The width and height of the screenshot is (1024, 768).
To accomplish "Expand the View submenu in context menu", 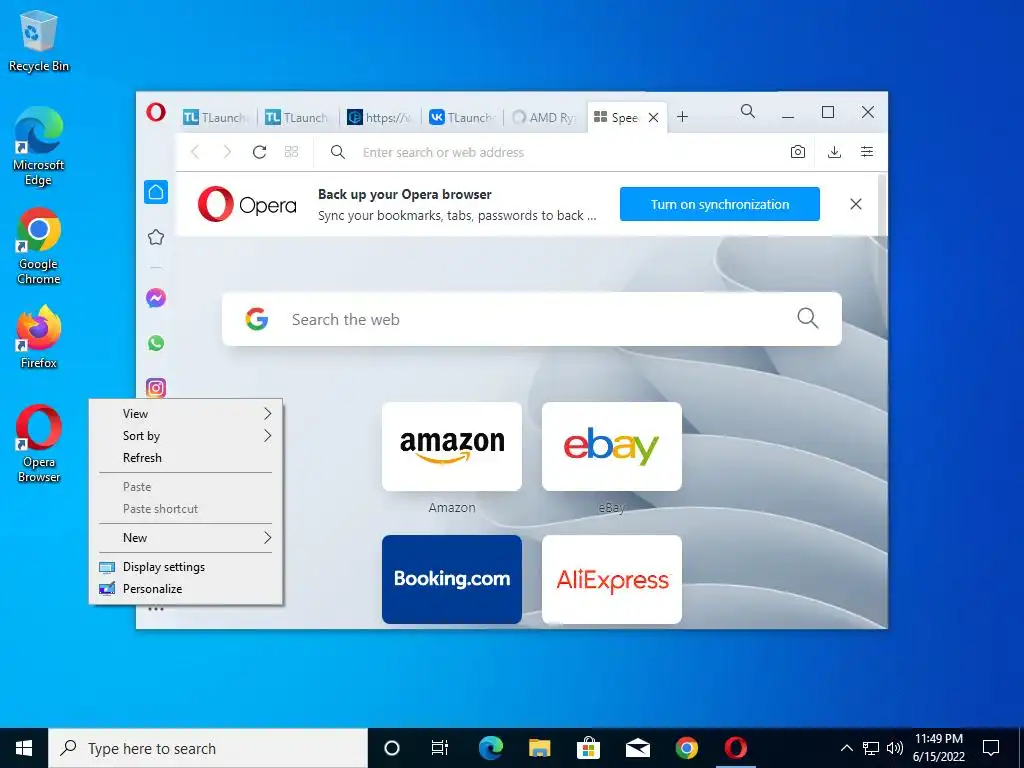I will 185,413.
